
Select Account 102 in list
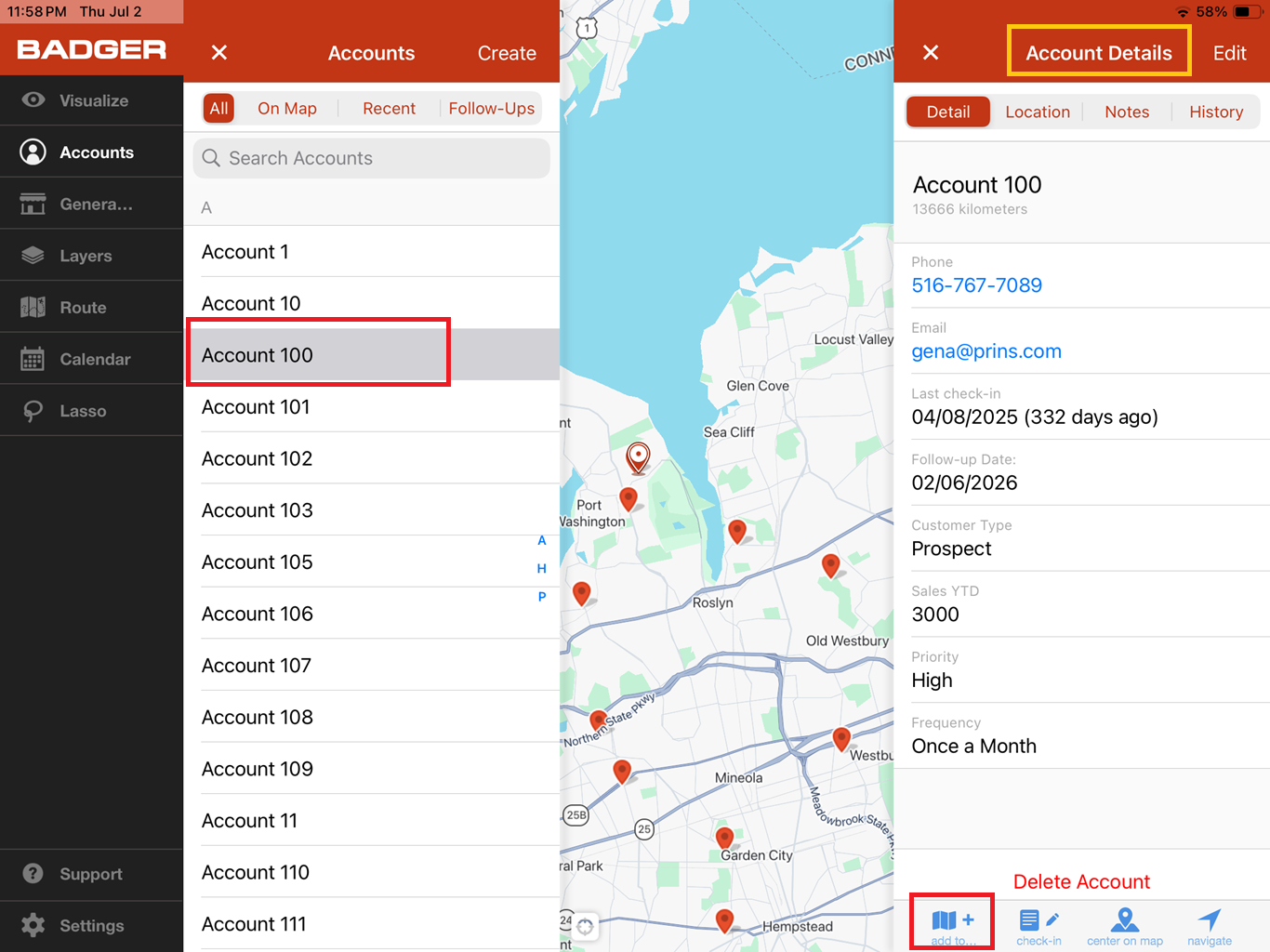pyautogui.click(x=372, y=458)
